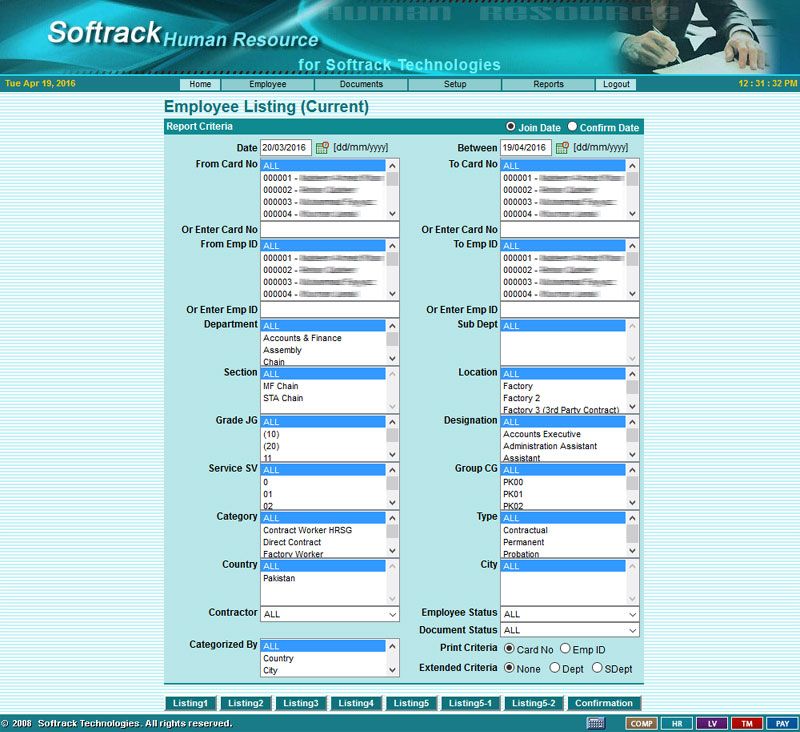Open the Reports menu
The height and width of the screenshot is (732, 800).
[x=548, y=85]
